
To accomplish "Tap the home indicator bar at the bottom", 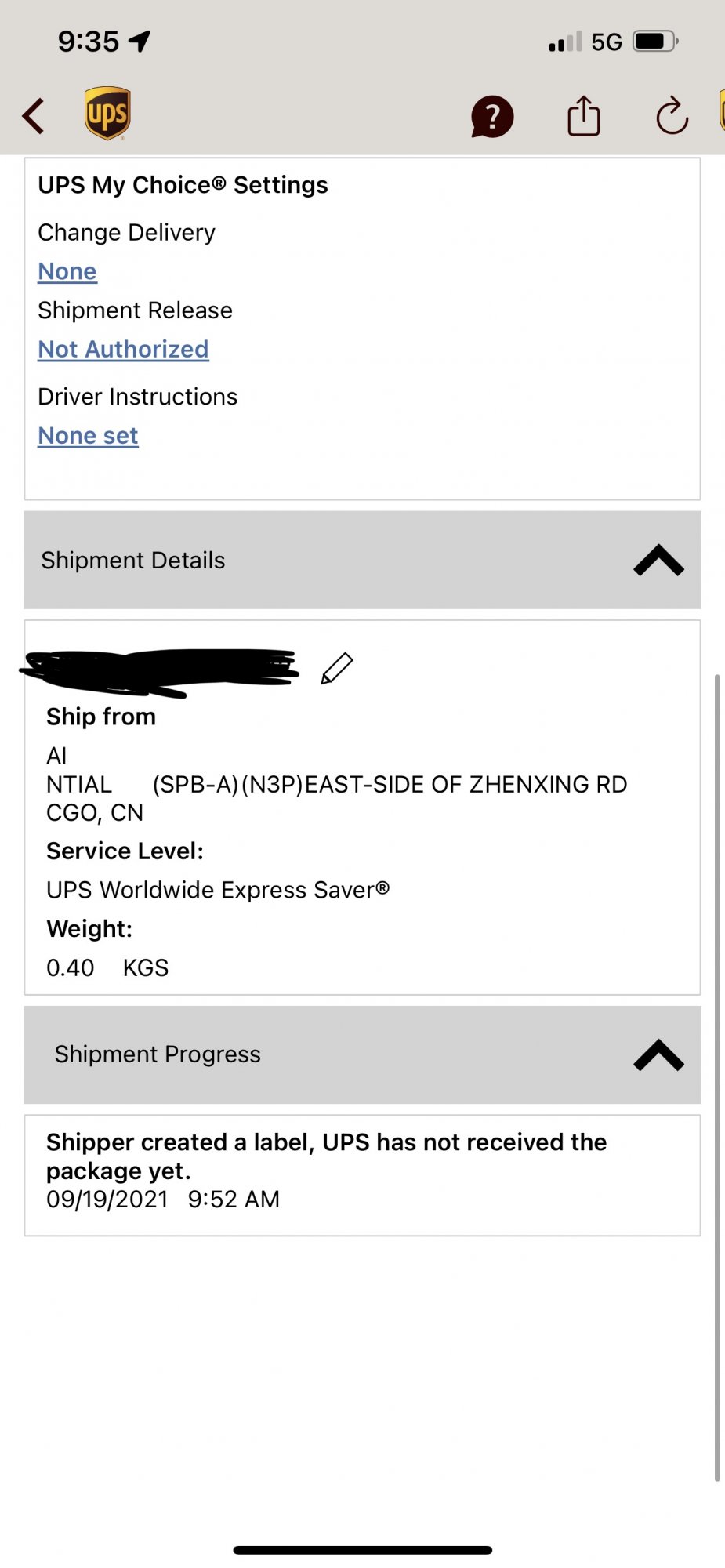I will pos(362,1550).
